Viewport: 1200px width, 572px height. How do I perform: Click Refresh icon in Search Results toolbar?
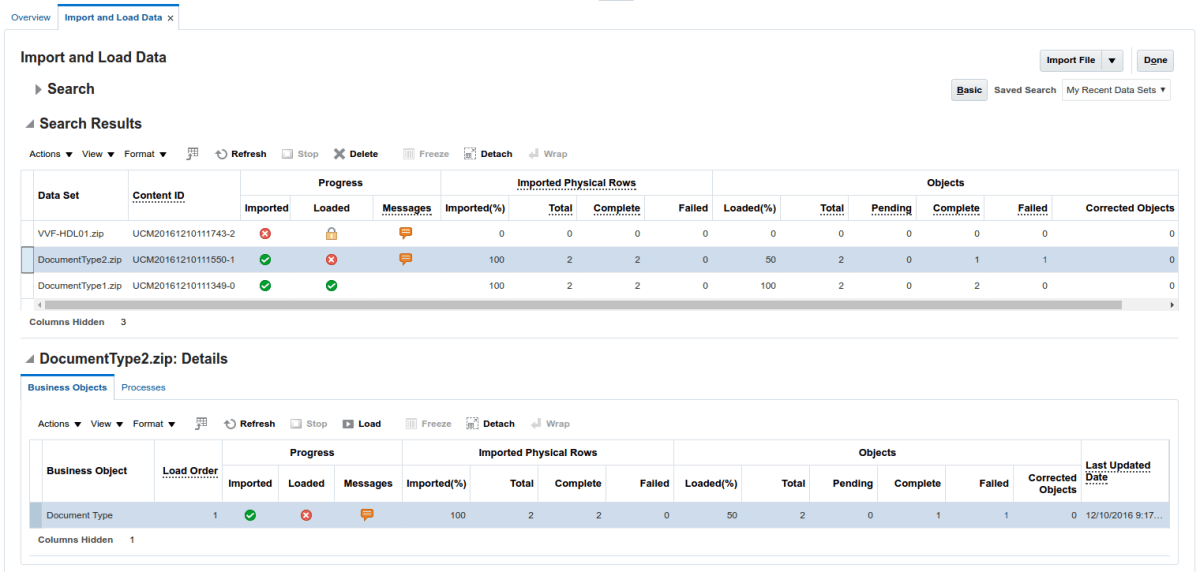click(x=222, y=154)
